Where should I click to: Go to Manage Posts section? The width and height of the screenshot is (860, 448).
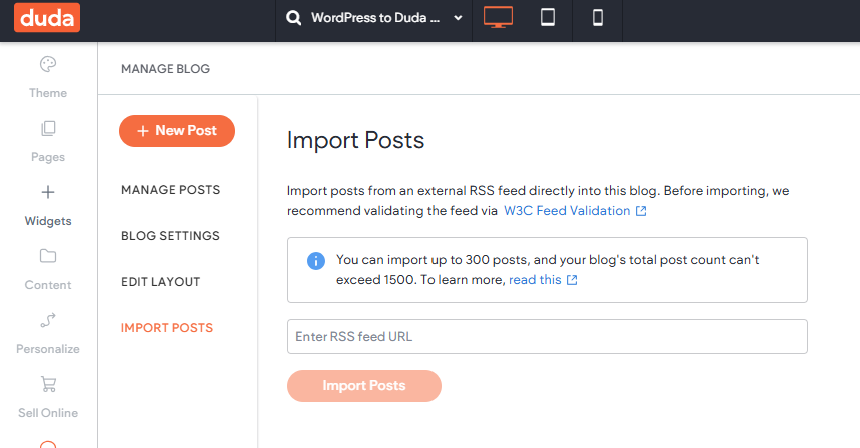171,190
